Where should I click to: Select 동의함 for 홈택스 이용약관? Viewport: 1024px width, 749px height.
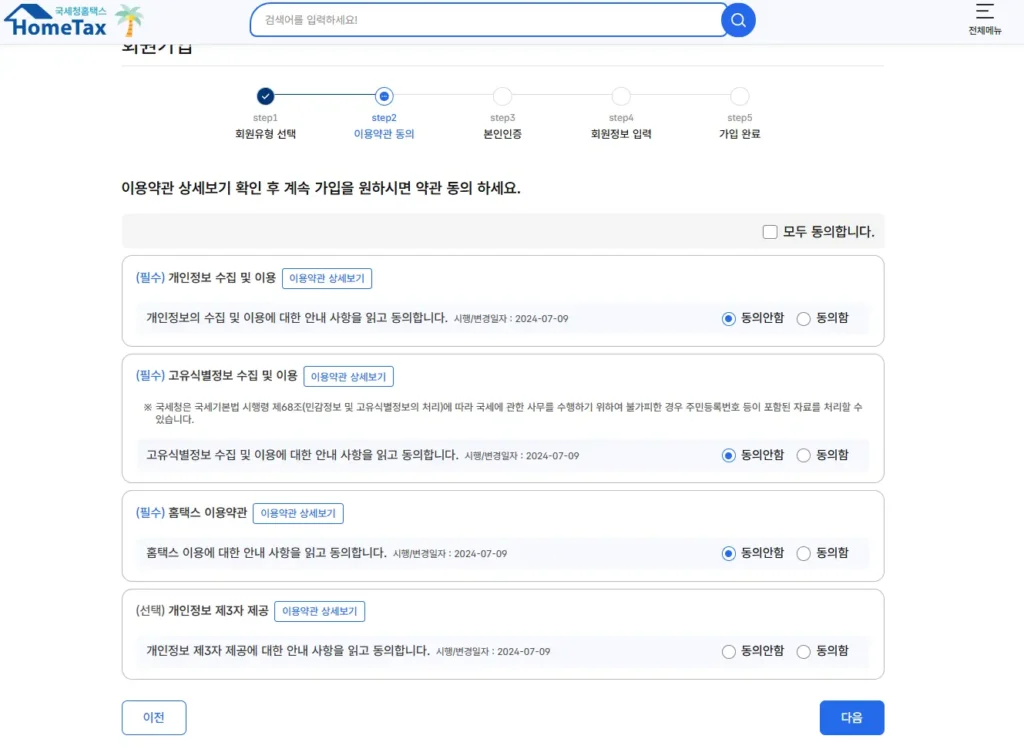pyautogui.click(x=803, y=553)
